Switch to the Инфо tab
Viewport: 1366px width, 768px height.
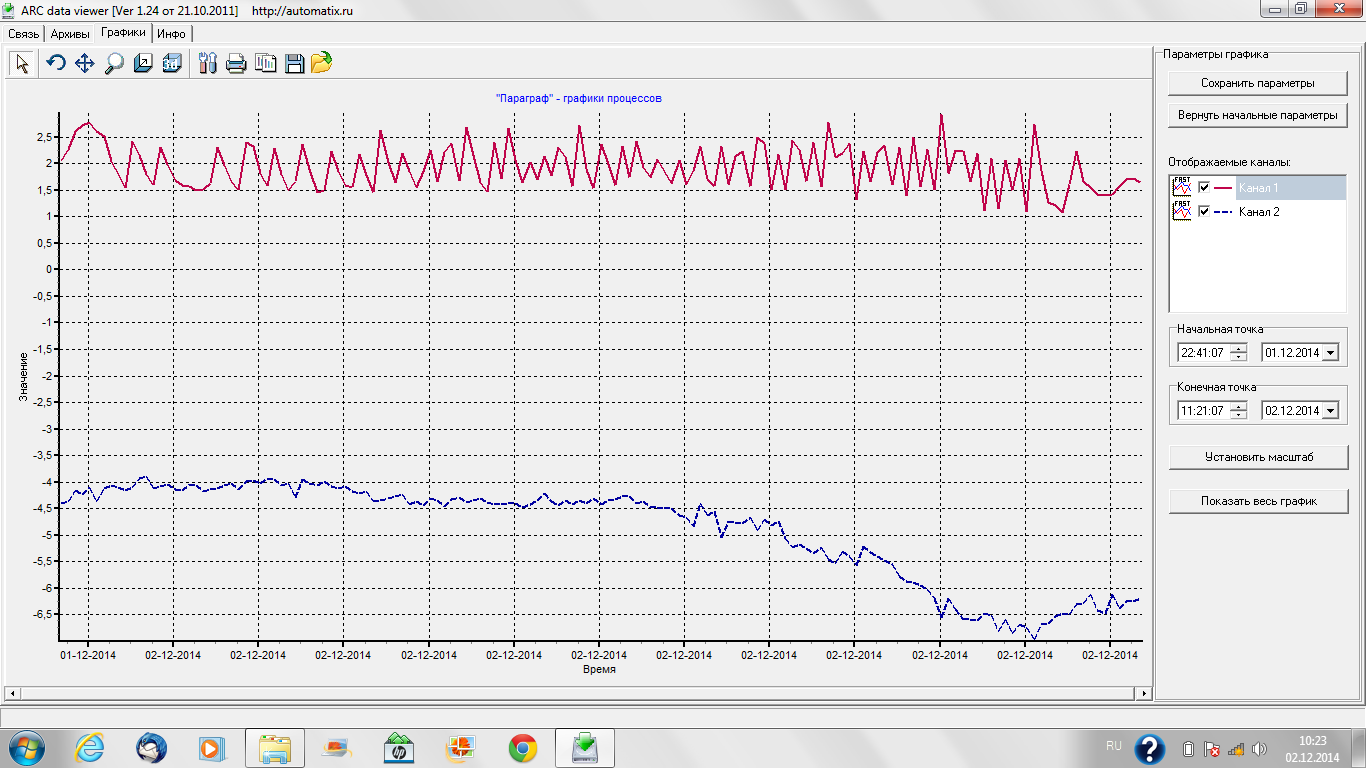[171, 33]
